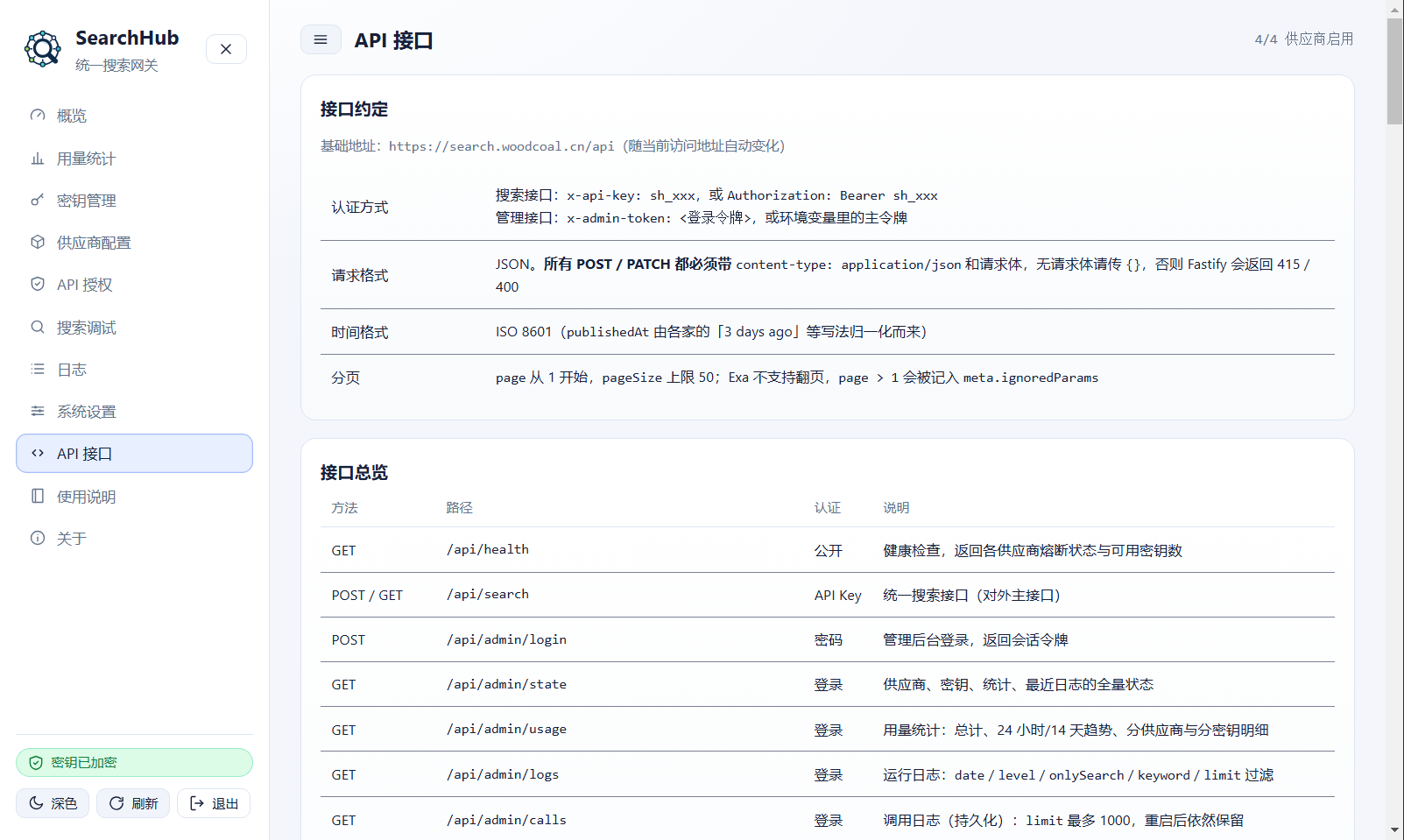Click the 系统设置 sliders icon
The width and height of the screenshot is (1404, 840).
click(38, 412)
